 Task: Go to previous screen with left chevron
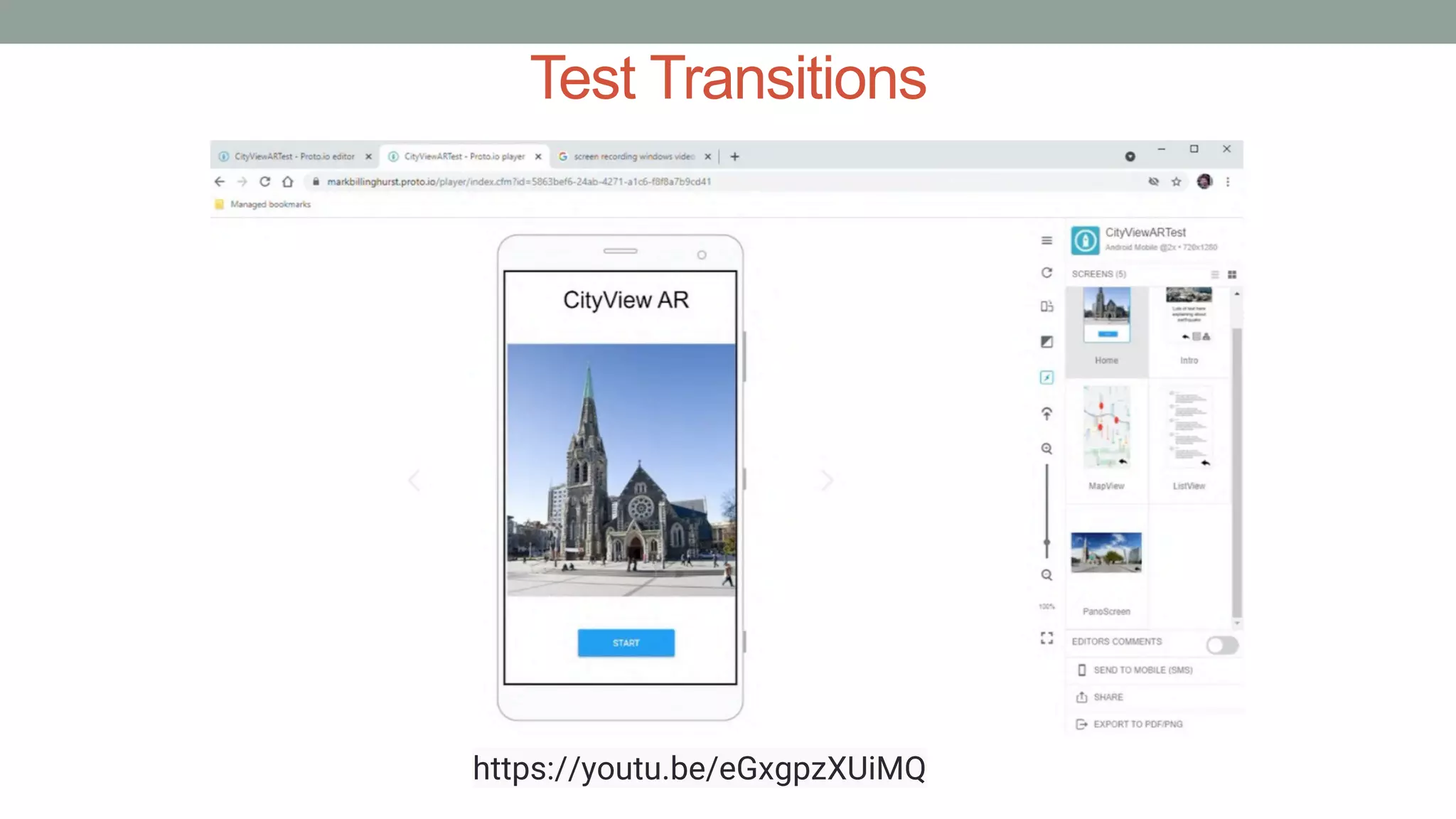(x=414, y=481)
